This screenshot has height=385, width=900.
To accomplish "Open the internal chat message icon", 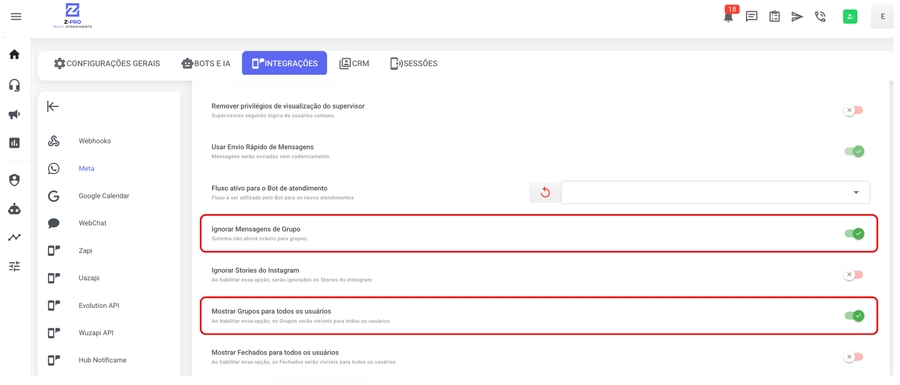I will tap(751, 17).
